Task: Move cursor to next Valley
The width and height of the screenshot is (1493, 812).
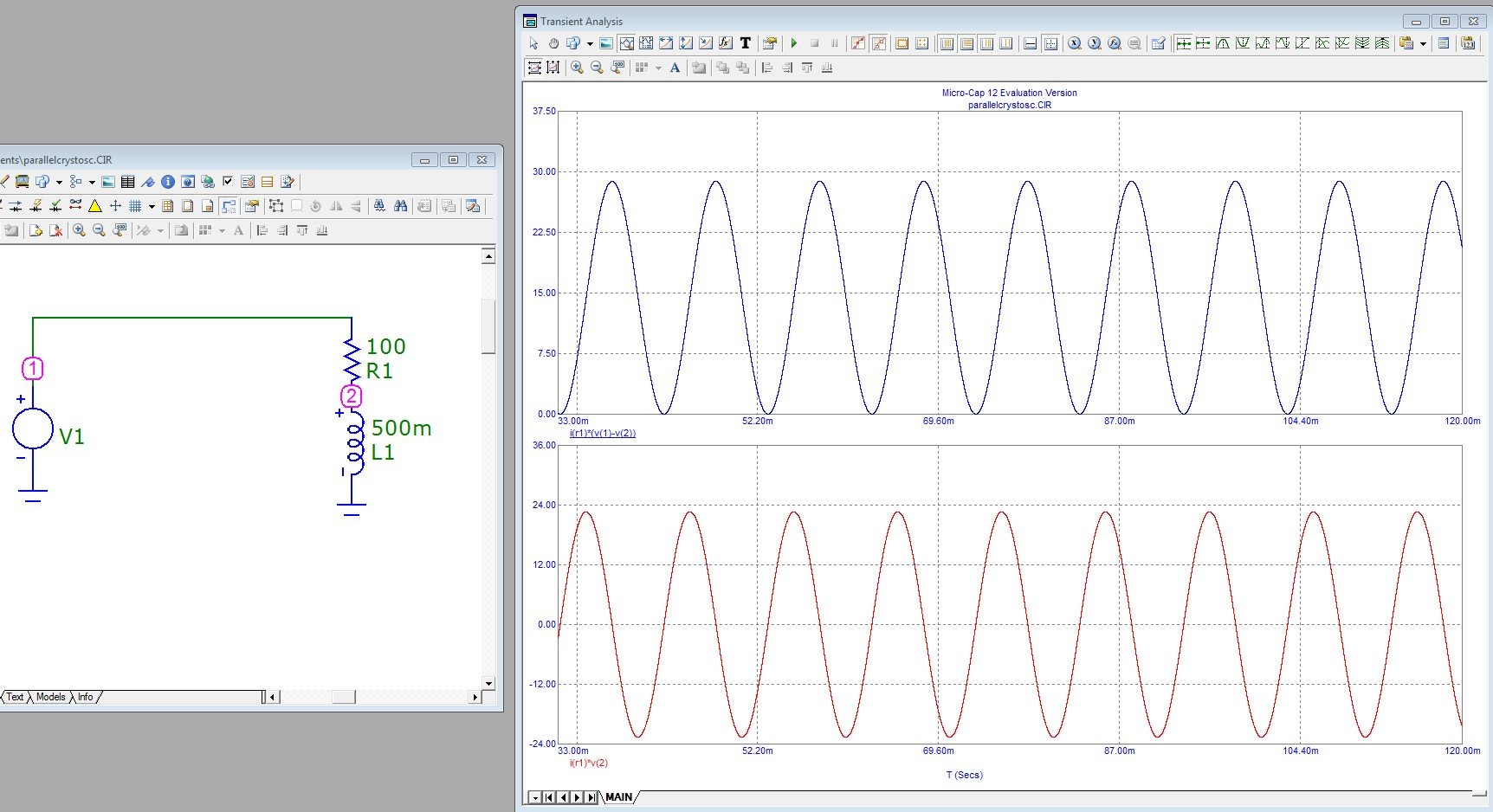Action: [x=1243, y=43]
